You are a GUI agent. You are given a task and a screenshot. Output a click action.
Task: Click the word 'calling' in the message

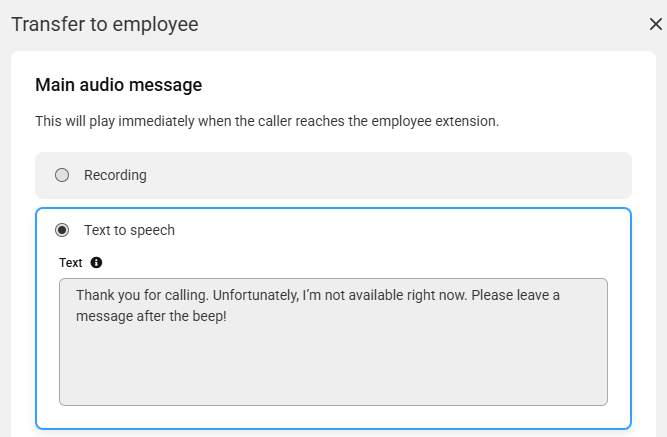[186, 295]
